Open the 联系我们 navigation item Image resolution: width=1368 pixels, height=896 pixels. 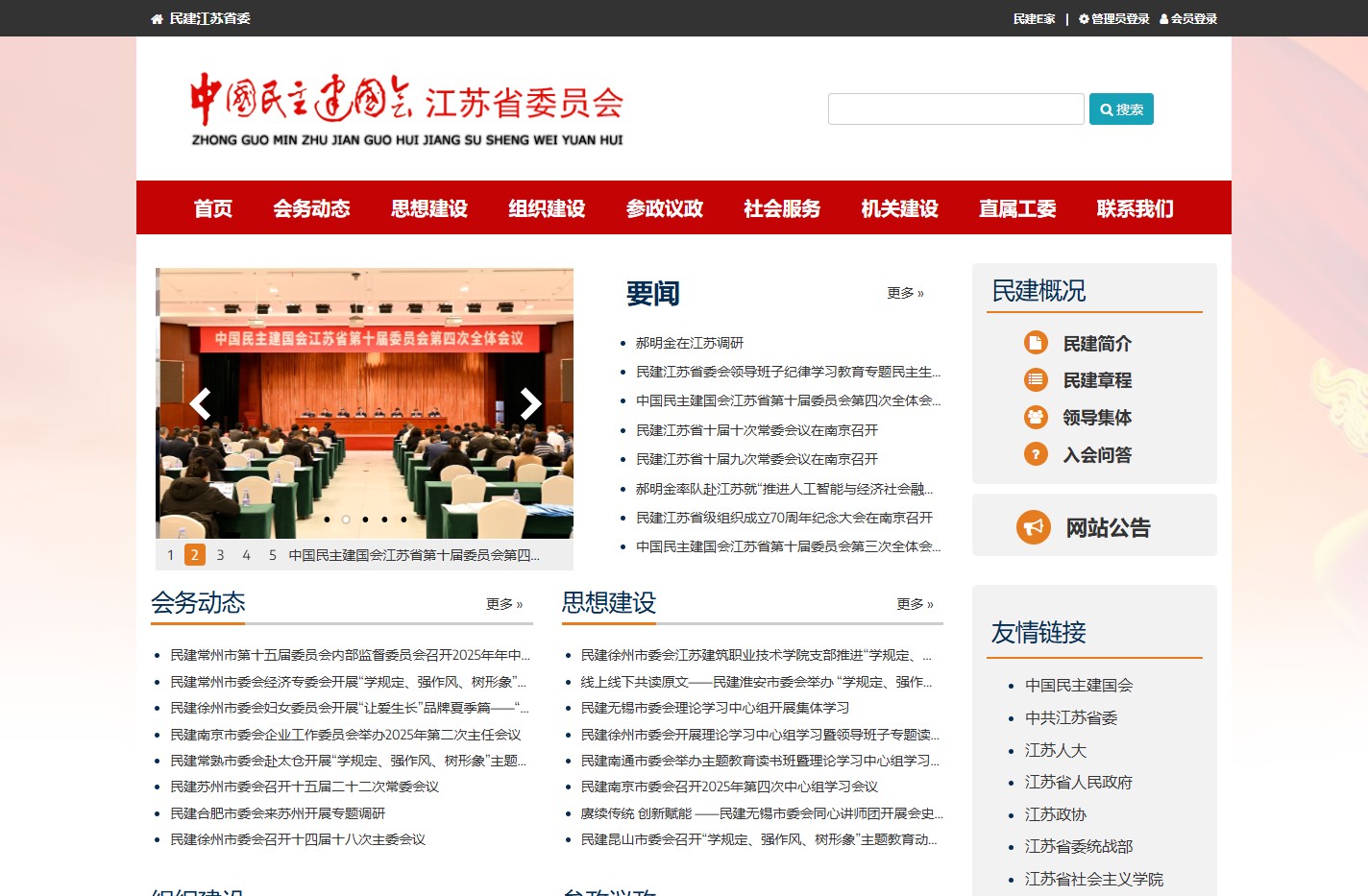click(1136, 208)
